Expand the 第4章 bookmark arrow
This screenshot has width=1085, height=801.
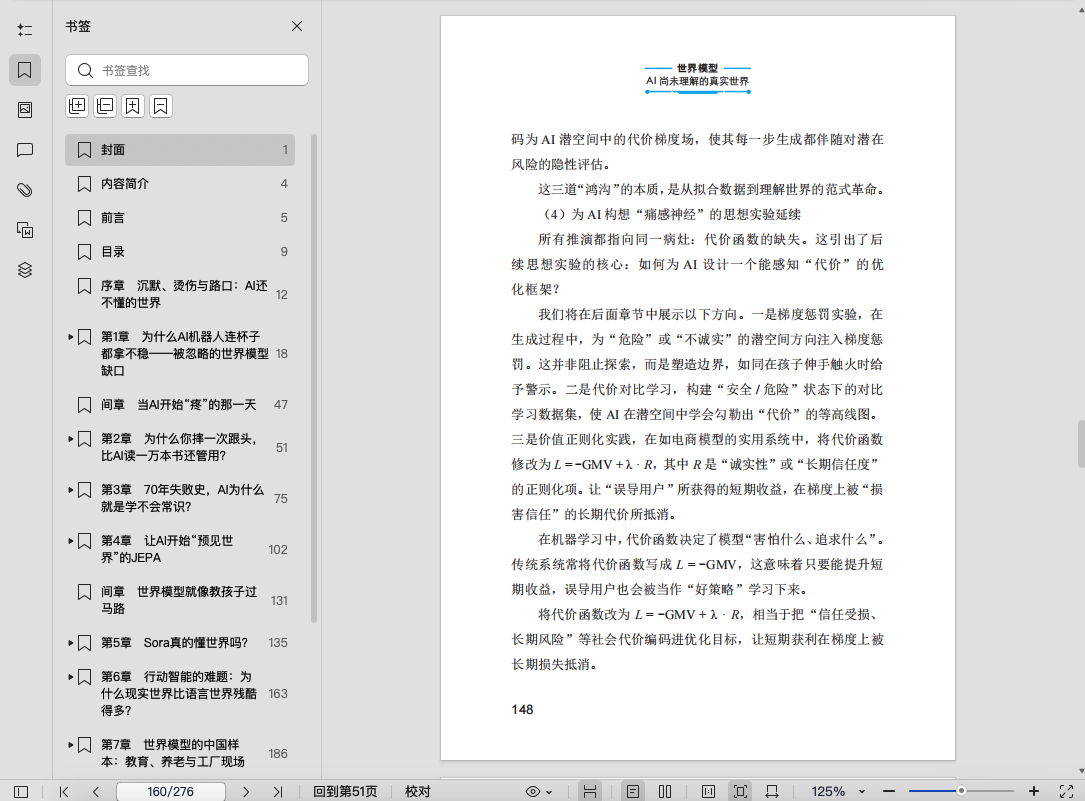pyautogui.click(x=71, y=541)
